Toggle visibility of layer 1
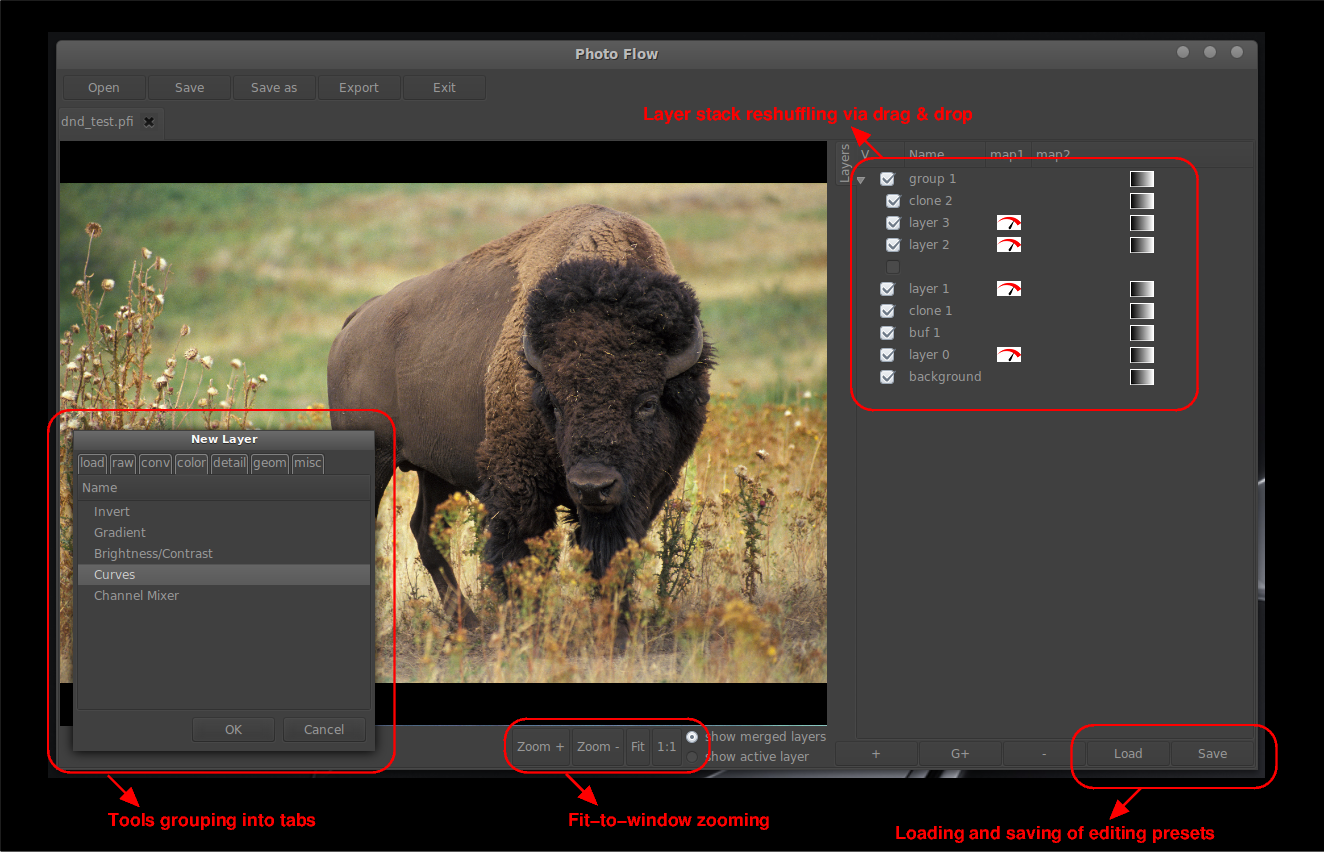This screenshot has height=852, width=1325. [887, 289]
